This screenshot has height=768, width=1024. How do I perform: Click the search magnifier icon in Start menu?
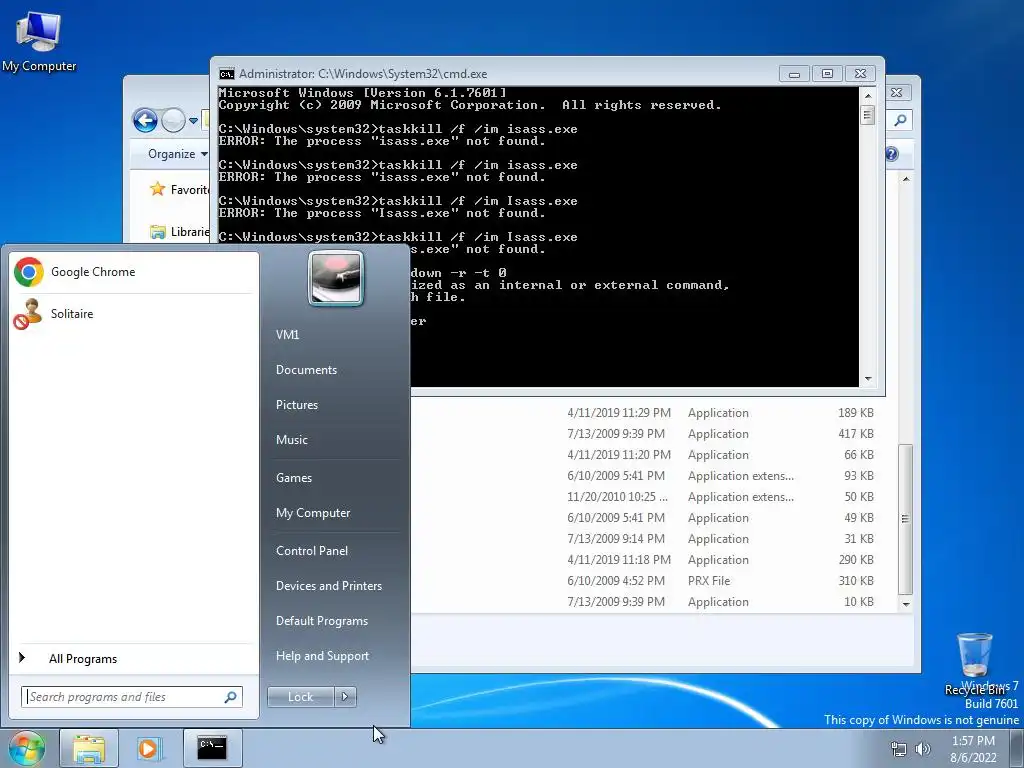coord(231,697)
